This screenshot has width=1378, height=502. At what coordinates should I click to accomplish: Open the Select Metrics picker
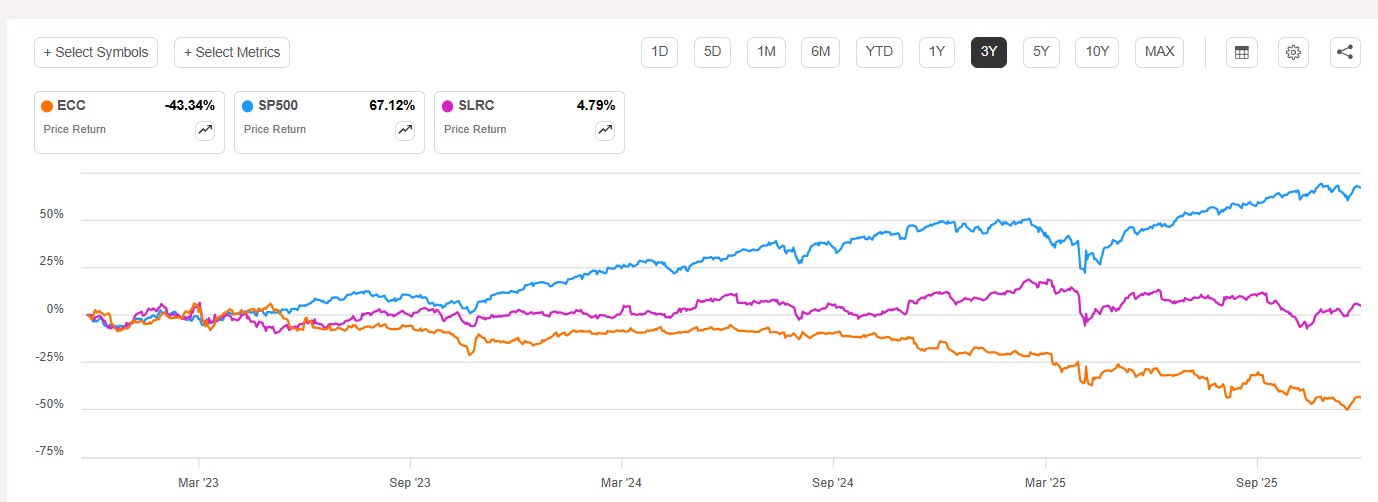[x=232, y=53]
